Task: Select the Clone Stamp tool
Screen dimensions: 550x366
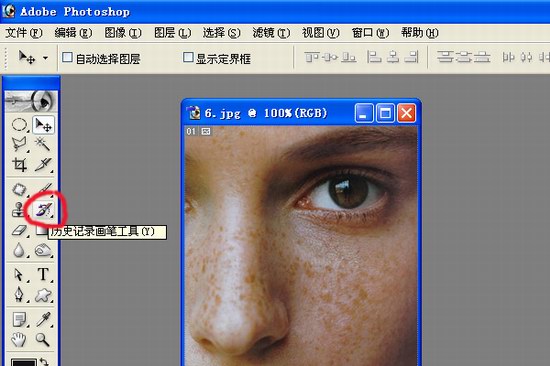Action: pyautogui.click(x=19, y=210)
